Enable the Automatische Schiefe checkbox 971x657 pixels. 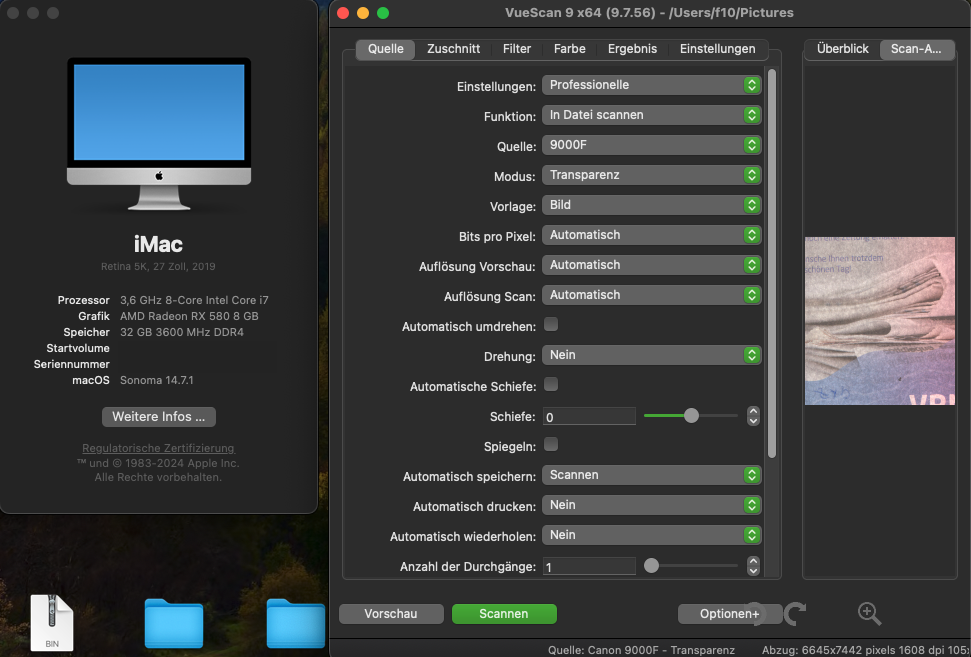[x=551, y=385]
